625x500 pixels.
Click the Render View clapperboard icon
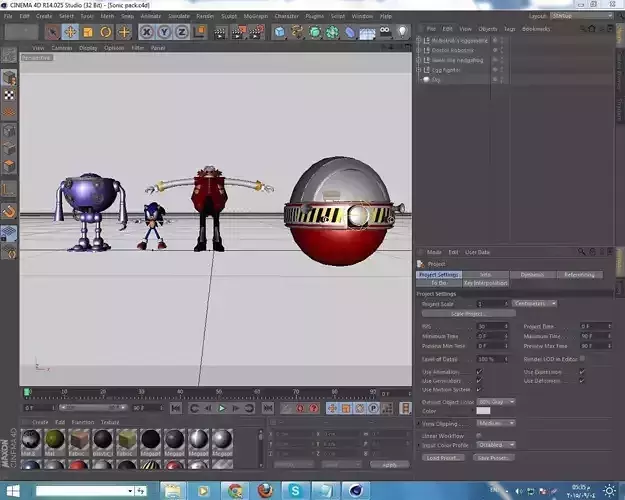pyautogui.click(x=220, y=33)
